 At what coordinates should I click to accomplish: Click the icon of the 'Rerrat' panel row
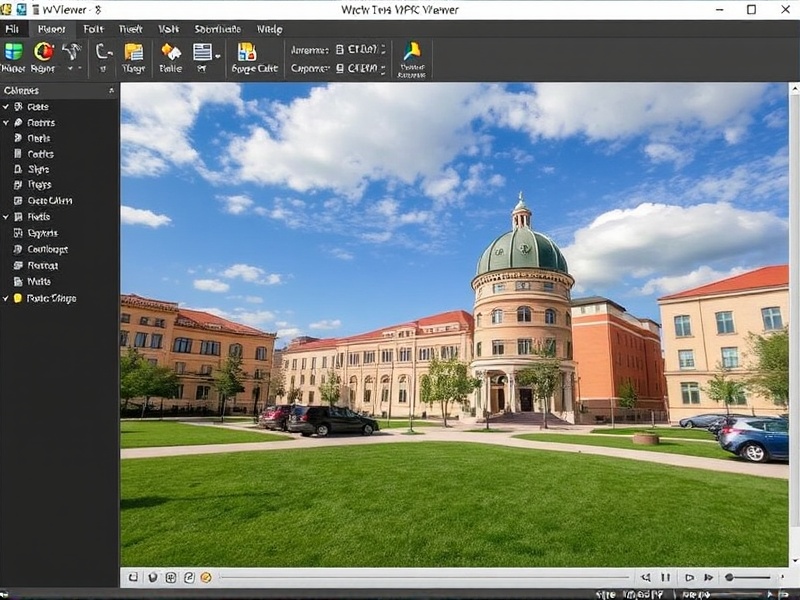tap(18, 265)
